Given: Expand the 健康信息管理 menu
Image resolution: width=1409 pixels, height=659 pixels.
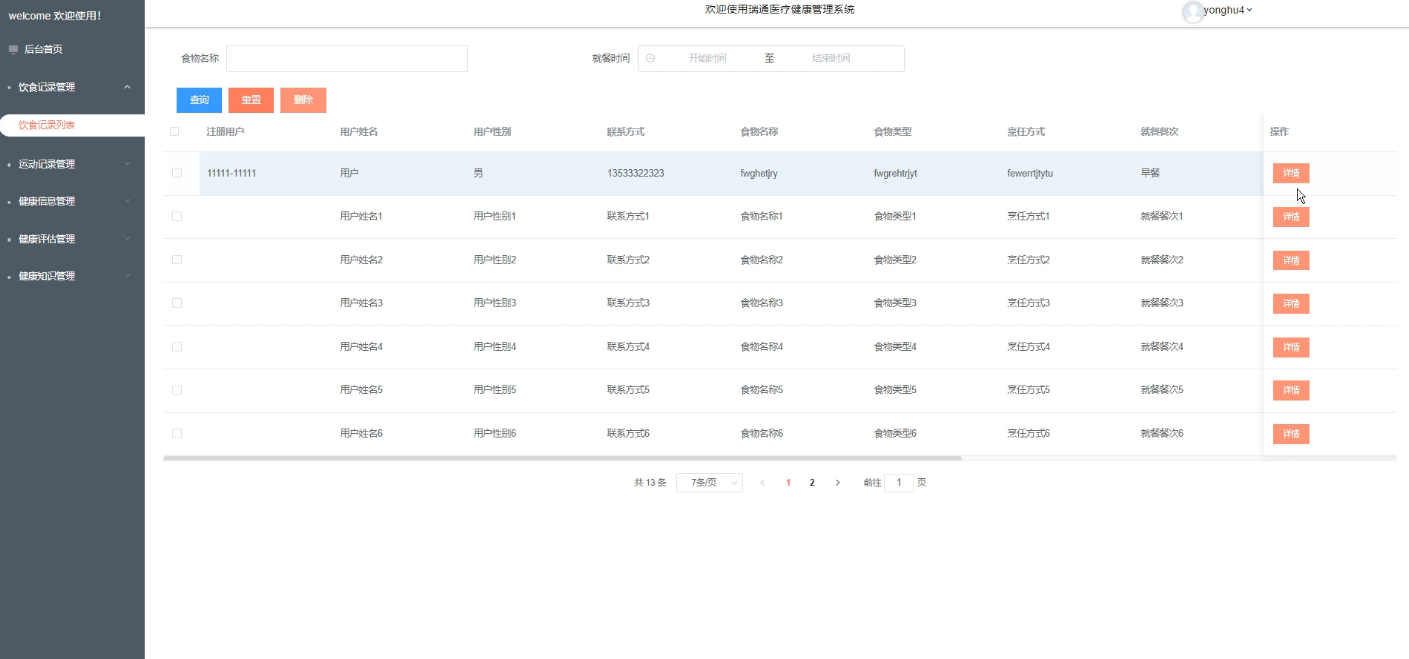Looking at the screenshot, I should point(72,201).
